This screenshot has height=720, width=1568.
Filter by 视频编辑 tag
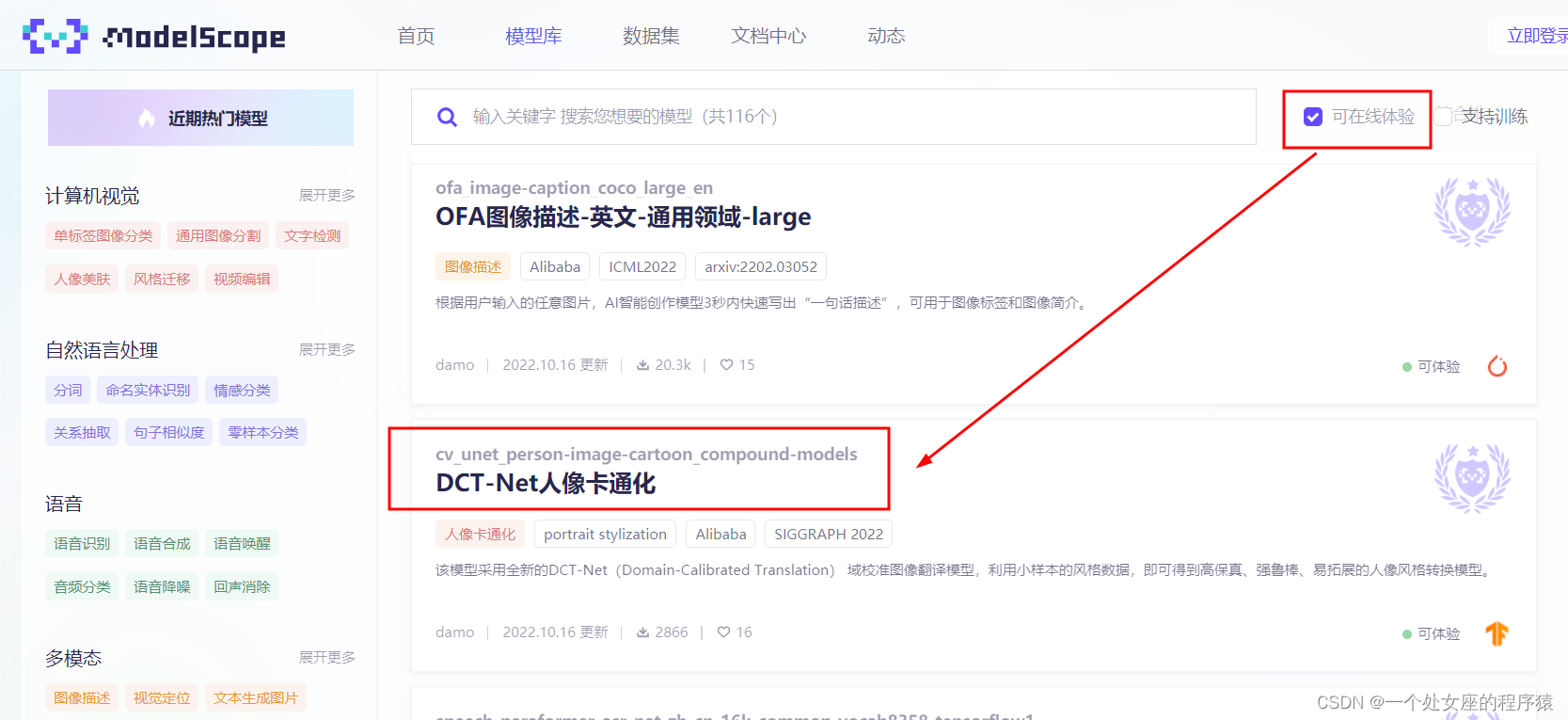coord(242,279)
